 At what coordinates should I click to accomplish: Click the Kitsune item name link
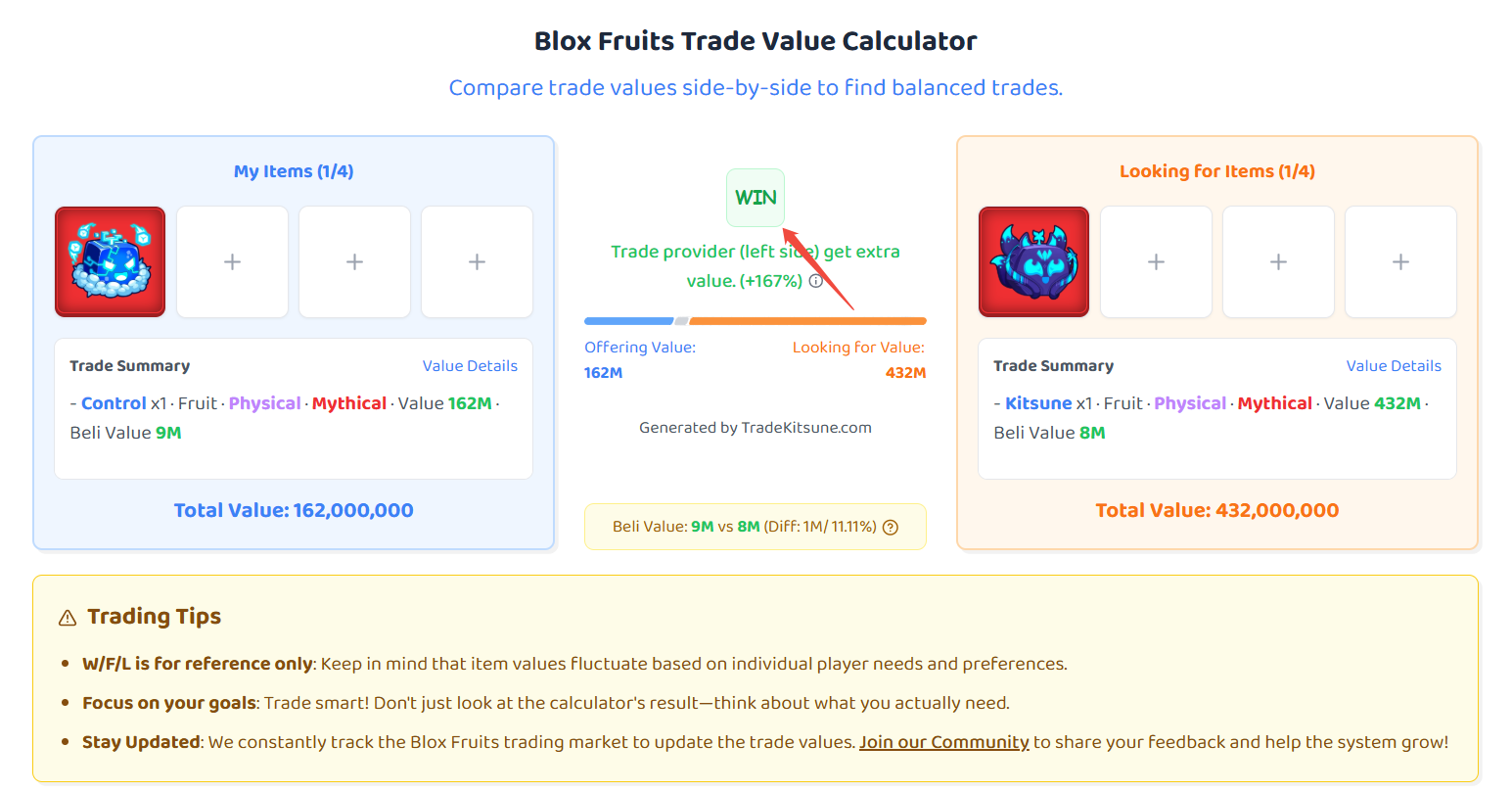[1038, 403]
